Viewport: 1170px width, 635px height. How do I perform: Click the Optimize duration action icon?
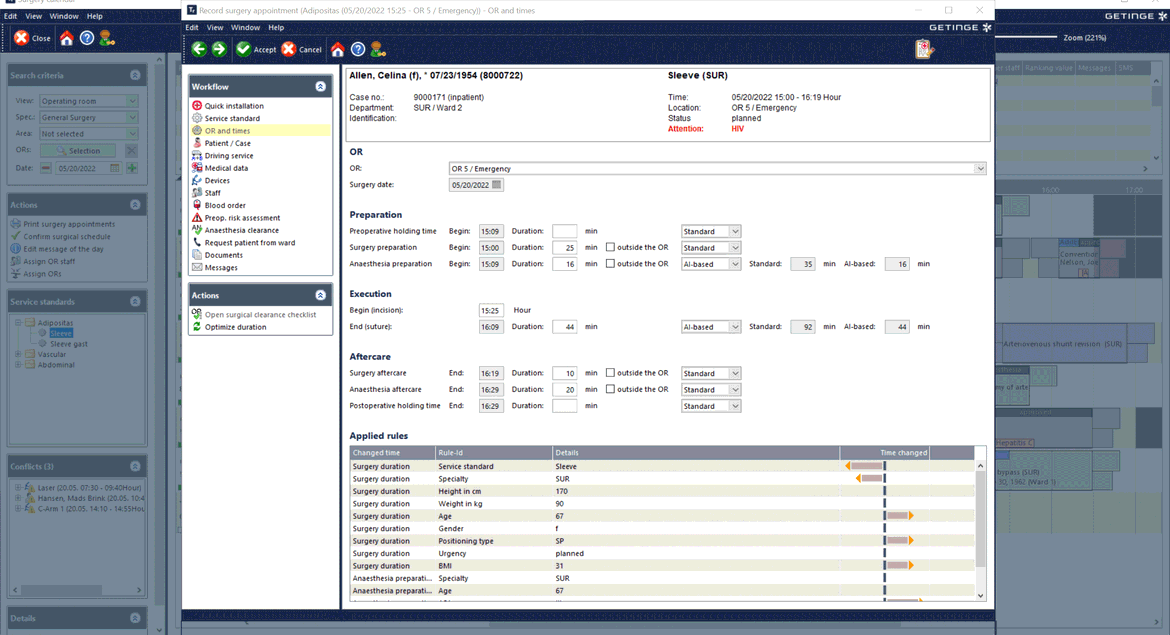tap(197, 327)
